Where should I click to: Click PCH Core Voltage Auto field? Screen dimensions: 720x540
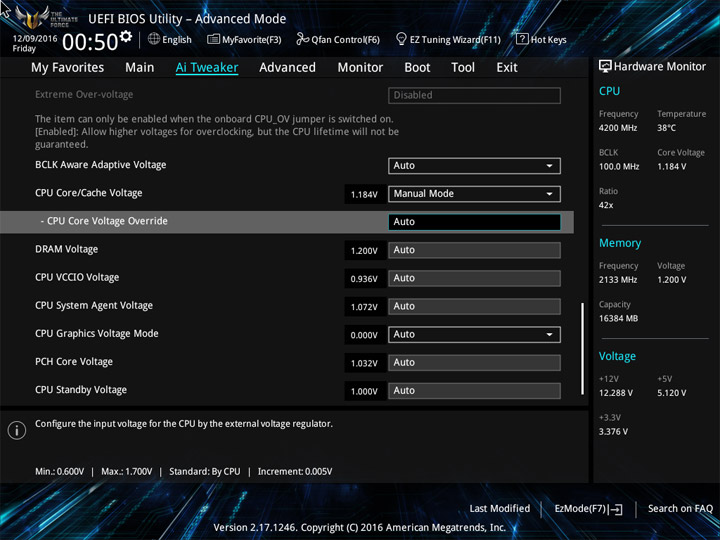tap(474, 363)
